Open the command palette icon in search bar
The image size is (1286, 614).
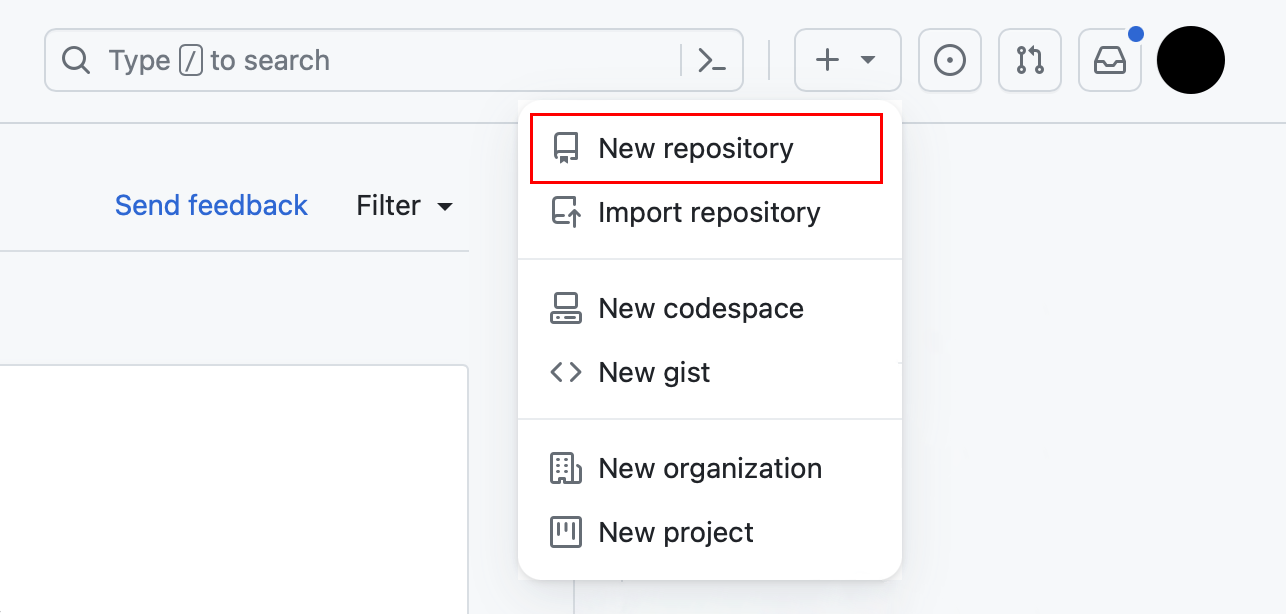click(x=711, y=60)
